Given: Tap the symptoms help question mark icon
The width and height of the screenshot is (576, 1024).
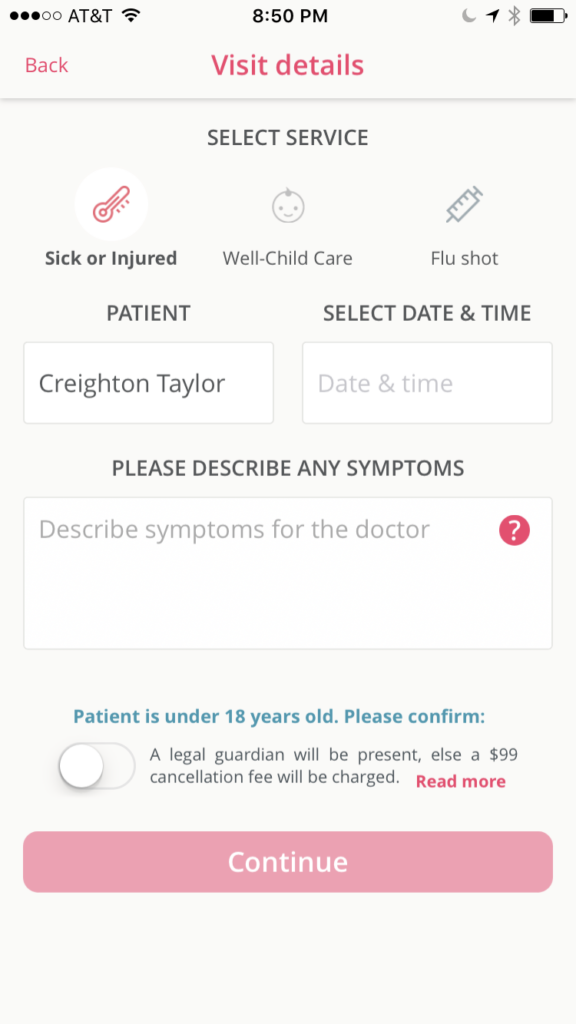Looking at the screenshot, I should coord(514,531).
